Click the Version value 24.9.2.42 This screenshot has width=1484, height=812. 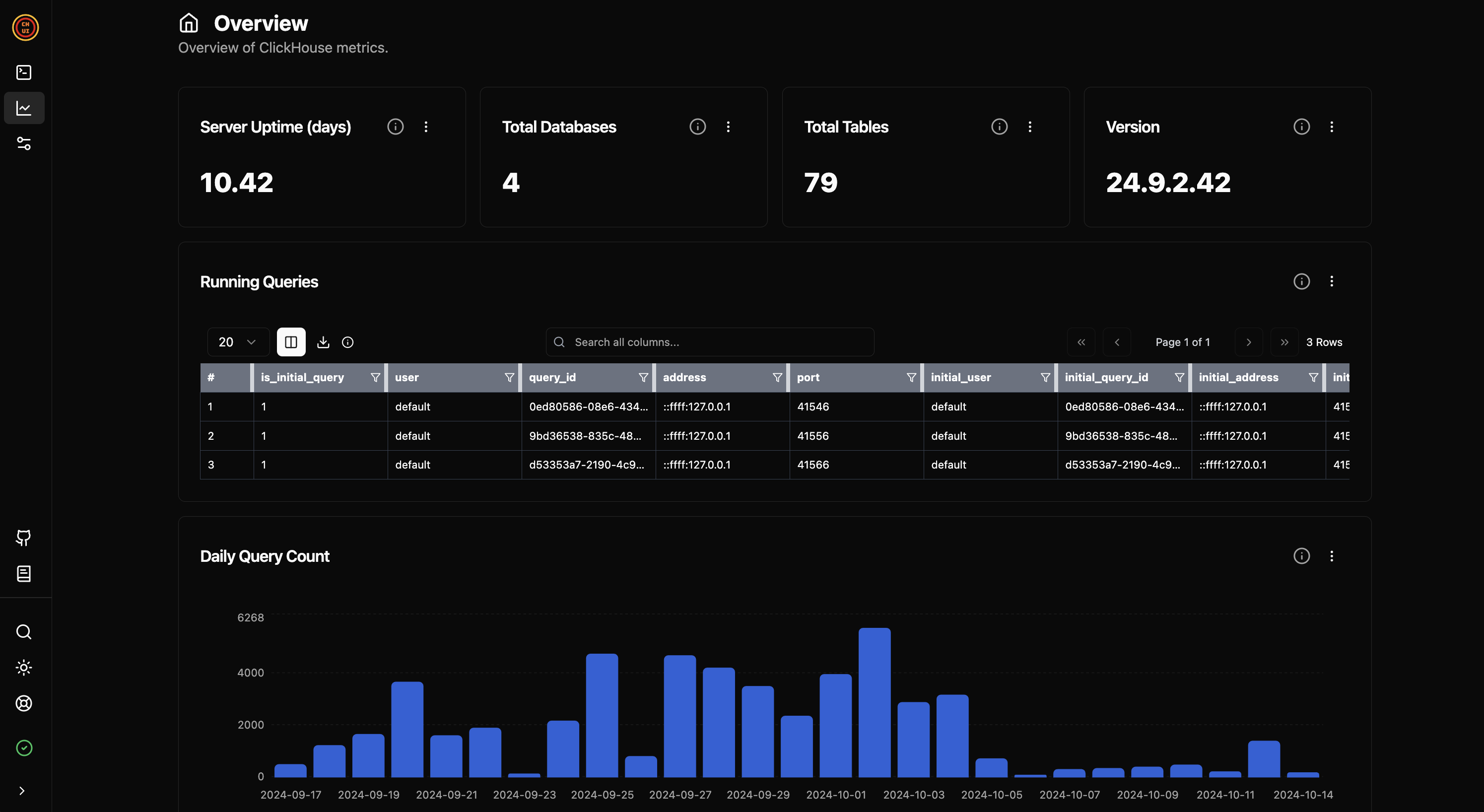pos(1168,183)
